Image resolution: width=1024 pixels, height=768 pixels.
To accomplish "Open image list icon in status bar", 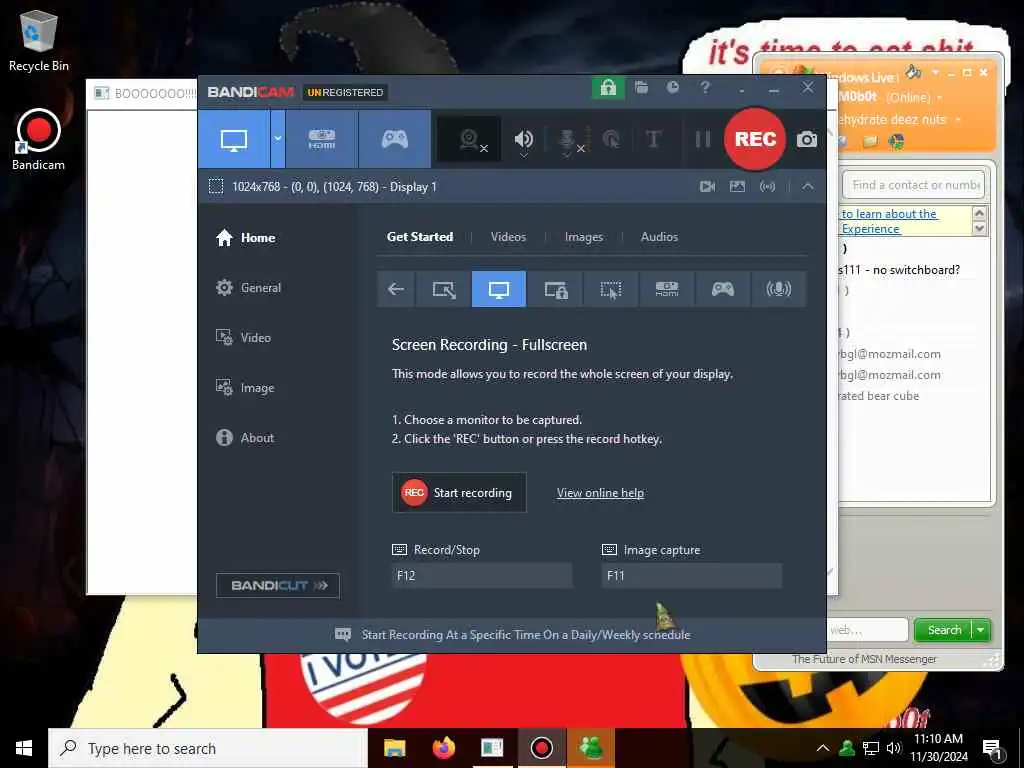I will tap(737, 187).
